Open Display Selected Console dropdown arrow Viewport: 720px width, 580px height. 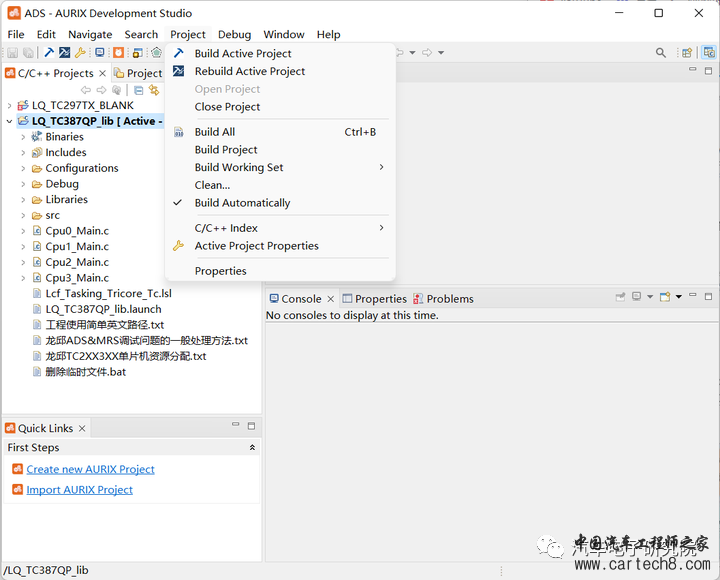tap(650, 297)
